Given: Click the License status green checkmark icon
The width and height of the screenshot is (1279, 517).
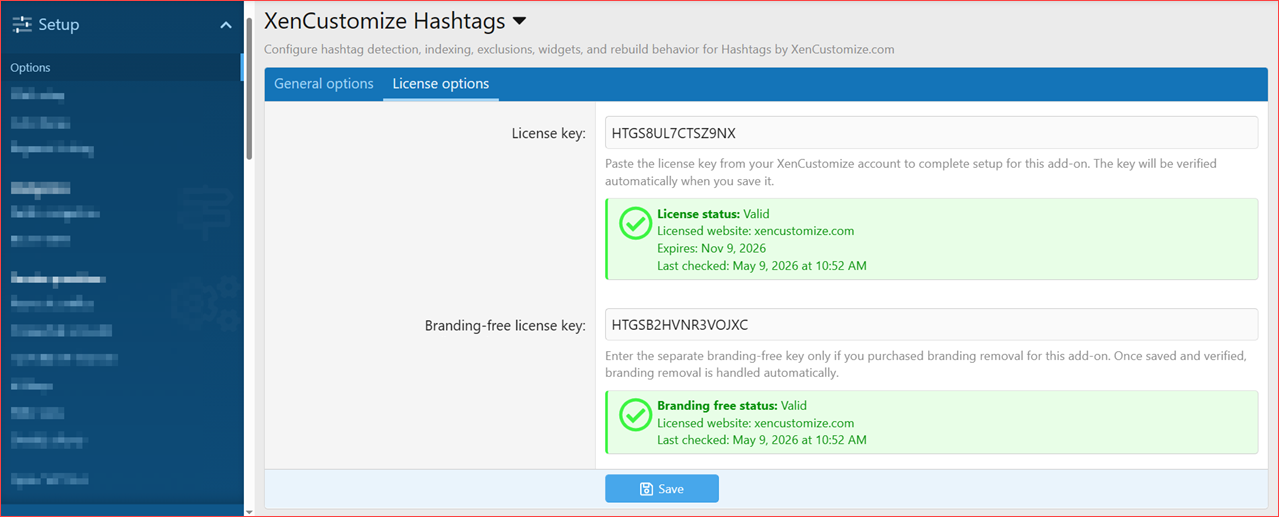Looking at the screenshot, I should click(635, 223).
